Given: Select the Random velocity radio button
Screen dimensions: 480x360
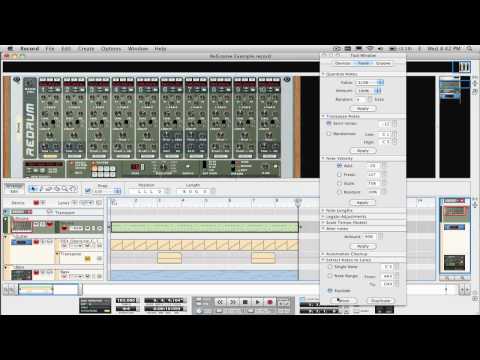Looking at the screenshot, I should (x=339, y=192).
